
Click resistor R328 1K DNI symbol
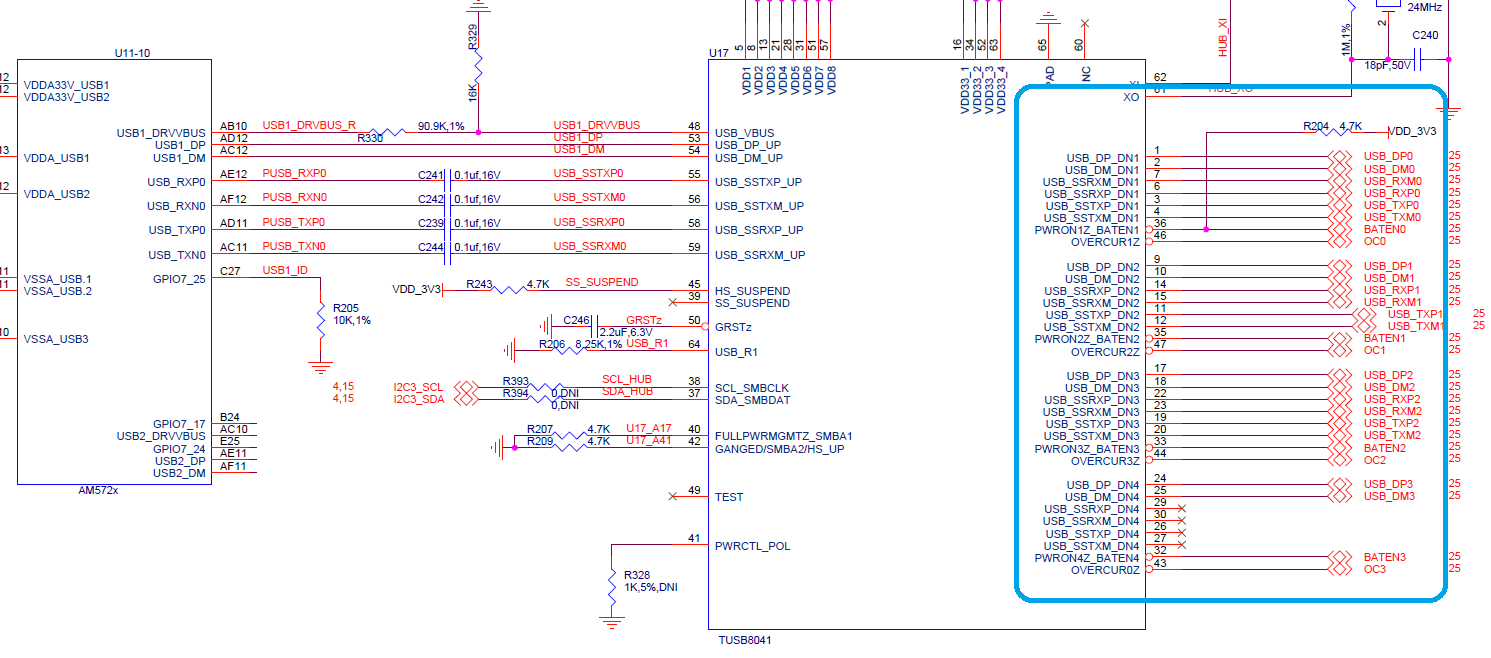pos(611,592)
